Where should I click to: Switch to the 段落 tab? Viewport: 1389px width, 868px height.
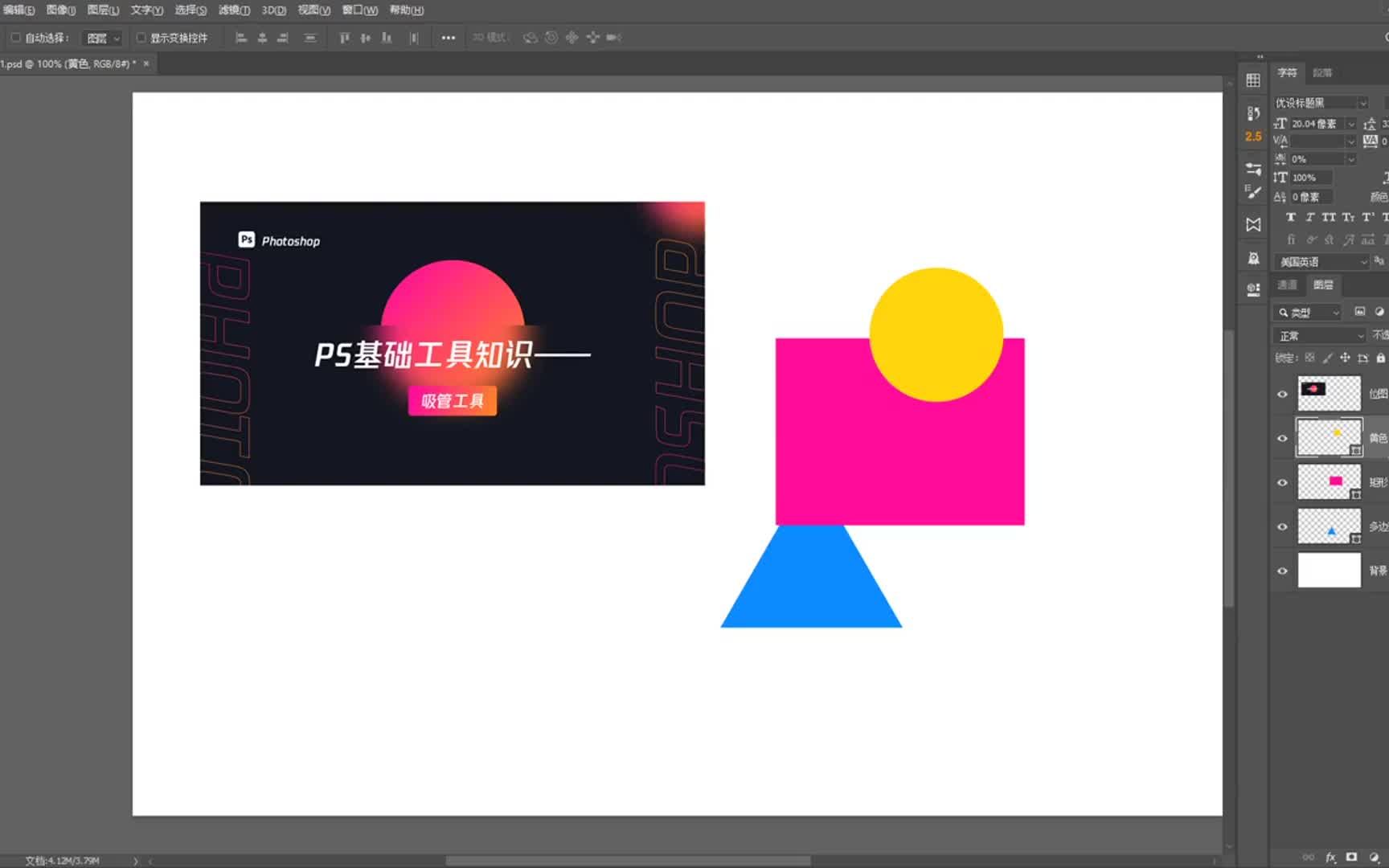point(1322,73)
